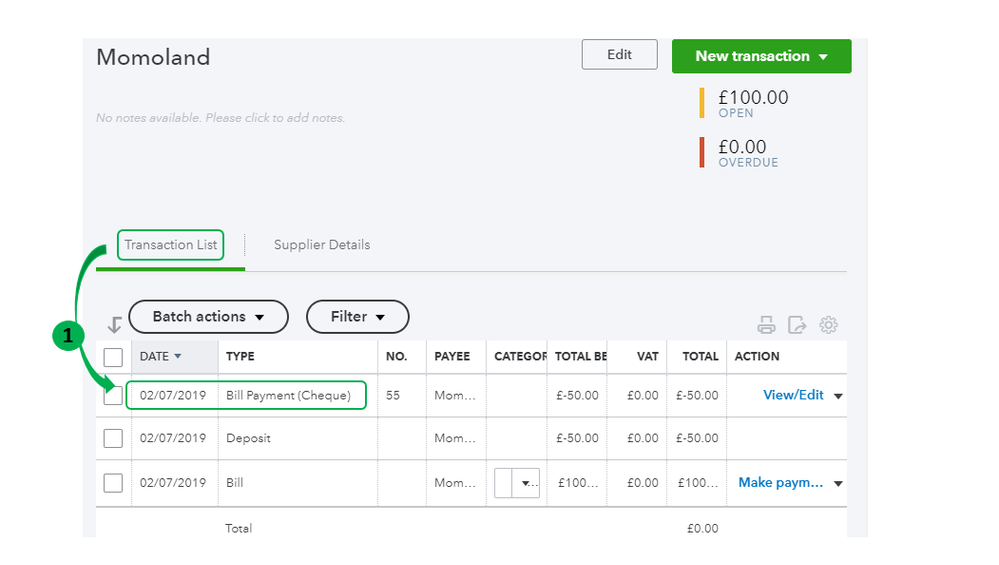This screenshot has height=565, width=999.
Task: Click the View/Edit link
Action: tap(793, 395)
